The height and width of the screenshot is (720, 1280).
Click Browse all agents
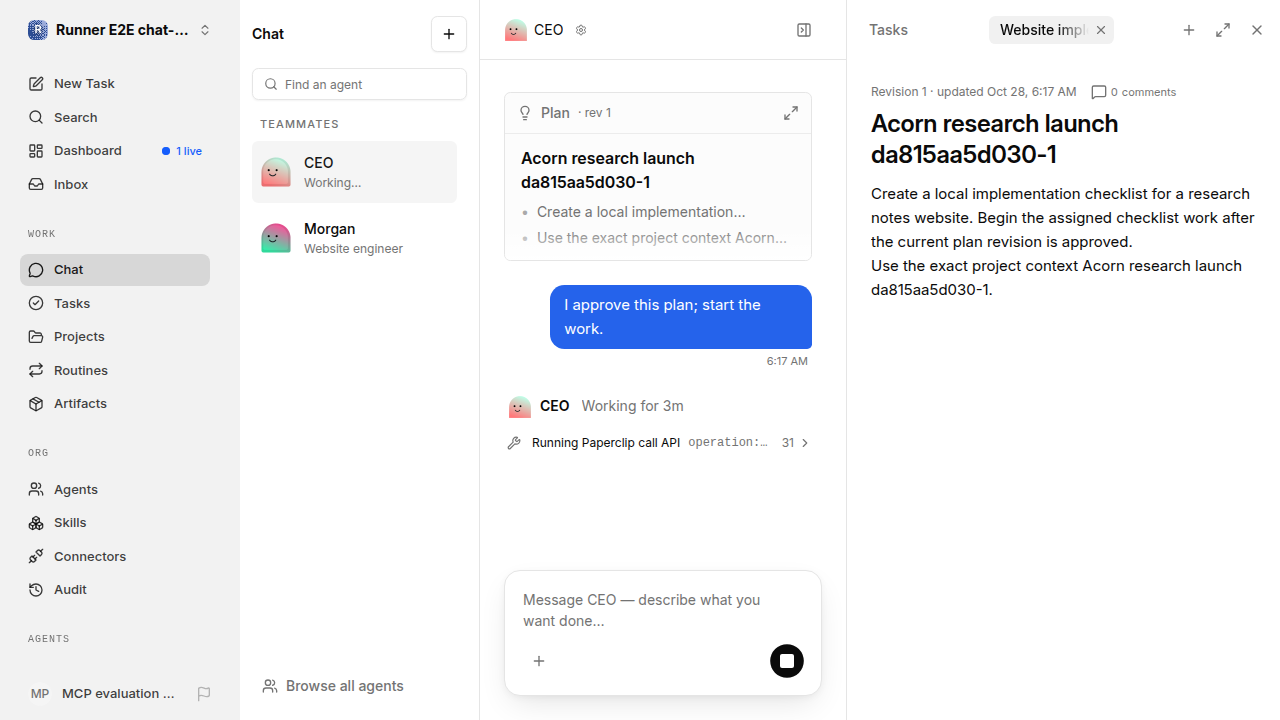[x=333, y=686]
